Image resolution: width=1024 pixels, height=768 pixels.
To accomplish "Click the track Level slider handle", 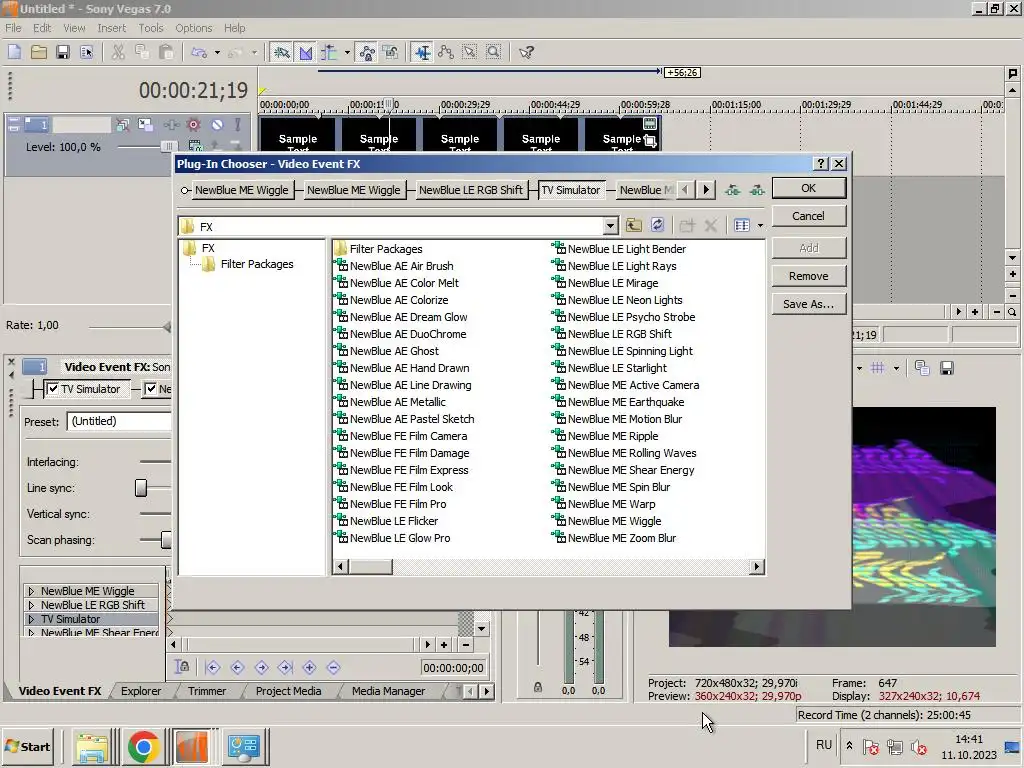I will [168, 147].
